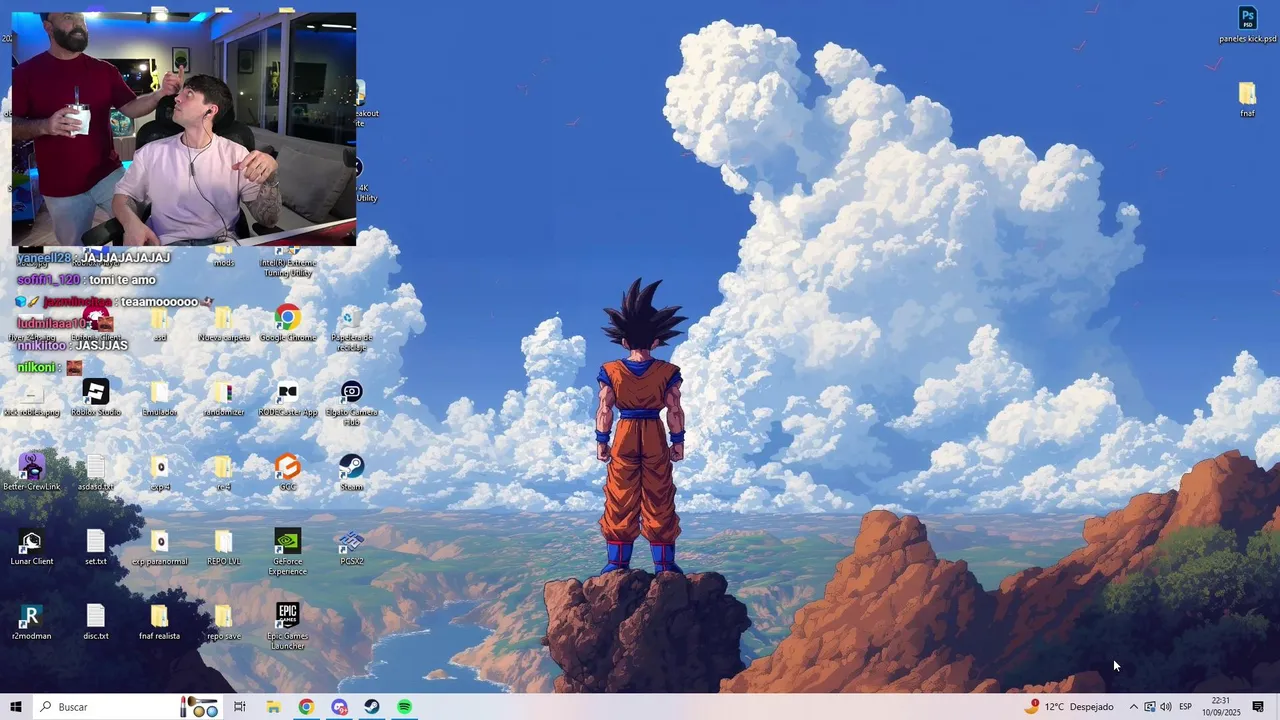Launch the GCC desktop shortcut

pos(288,472)
